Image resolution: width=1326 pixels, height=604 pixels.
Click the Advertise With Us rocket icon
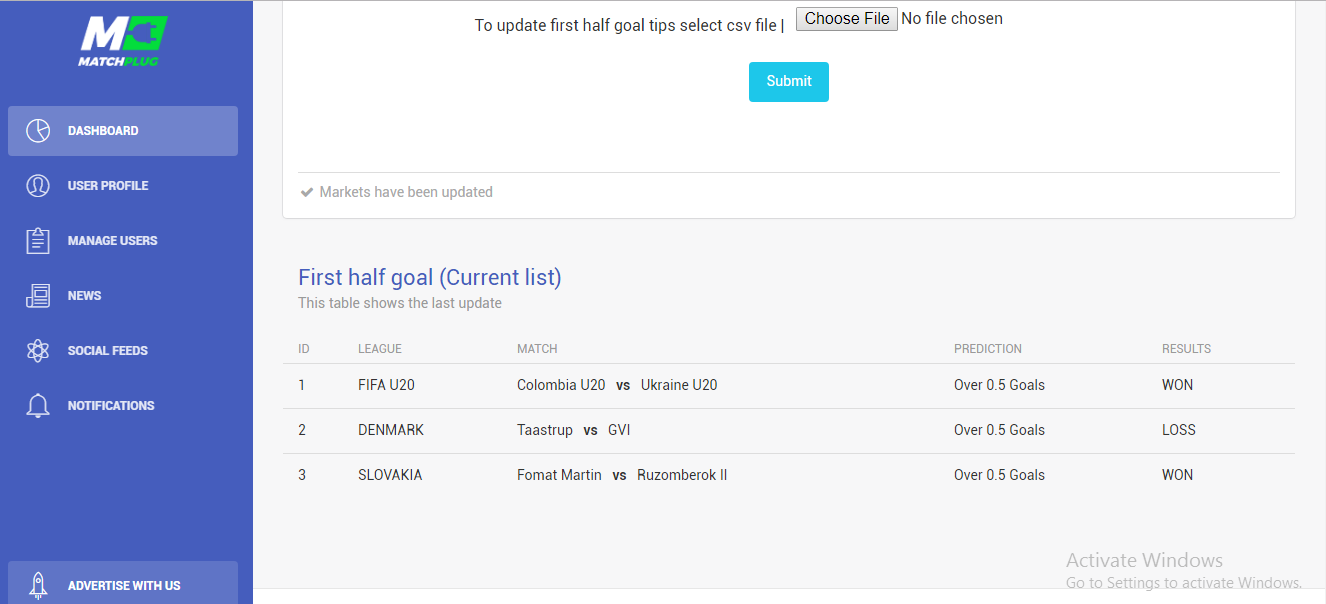click(x=38, y=586)
